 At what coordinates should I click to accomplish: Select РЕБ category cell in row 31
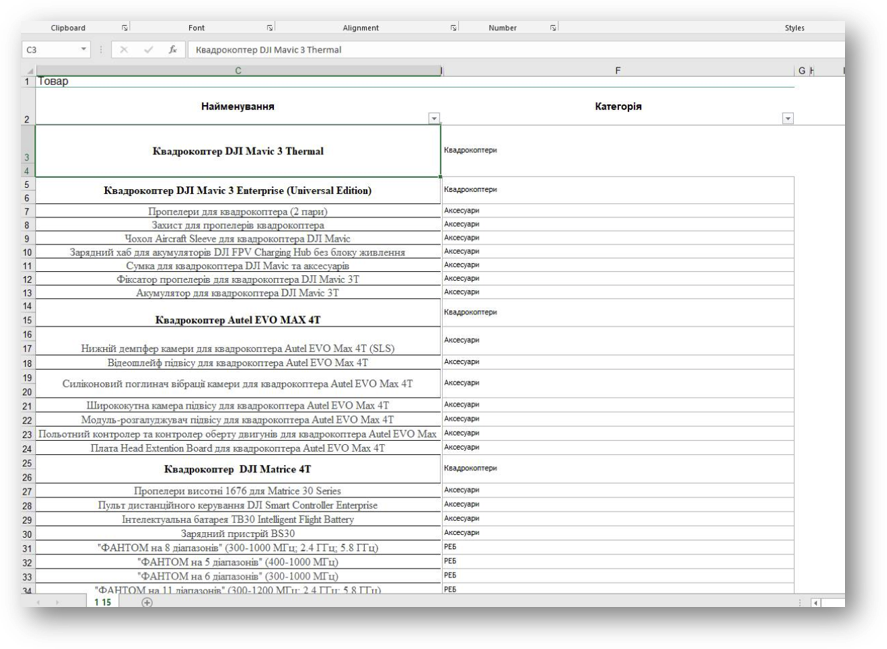[618, 547]
